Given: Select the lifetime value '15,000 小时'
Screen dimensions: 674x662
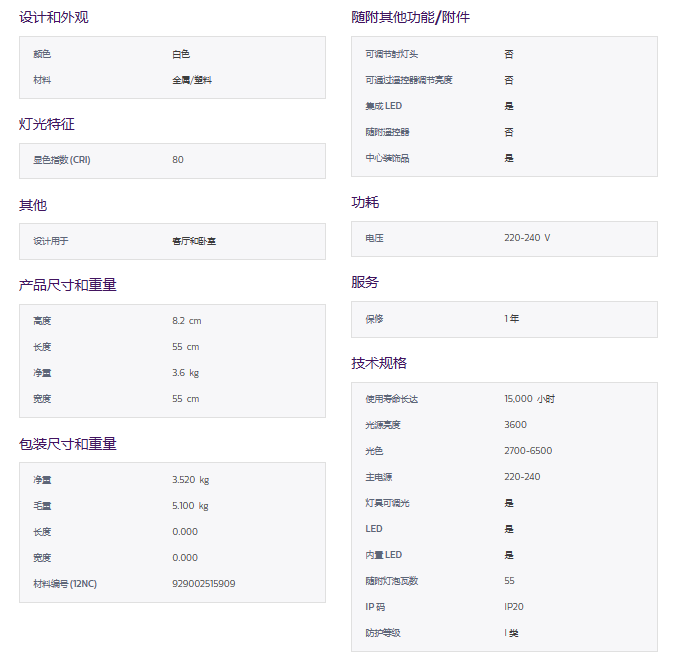Looking at the screenshot, I should point(530,399).
